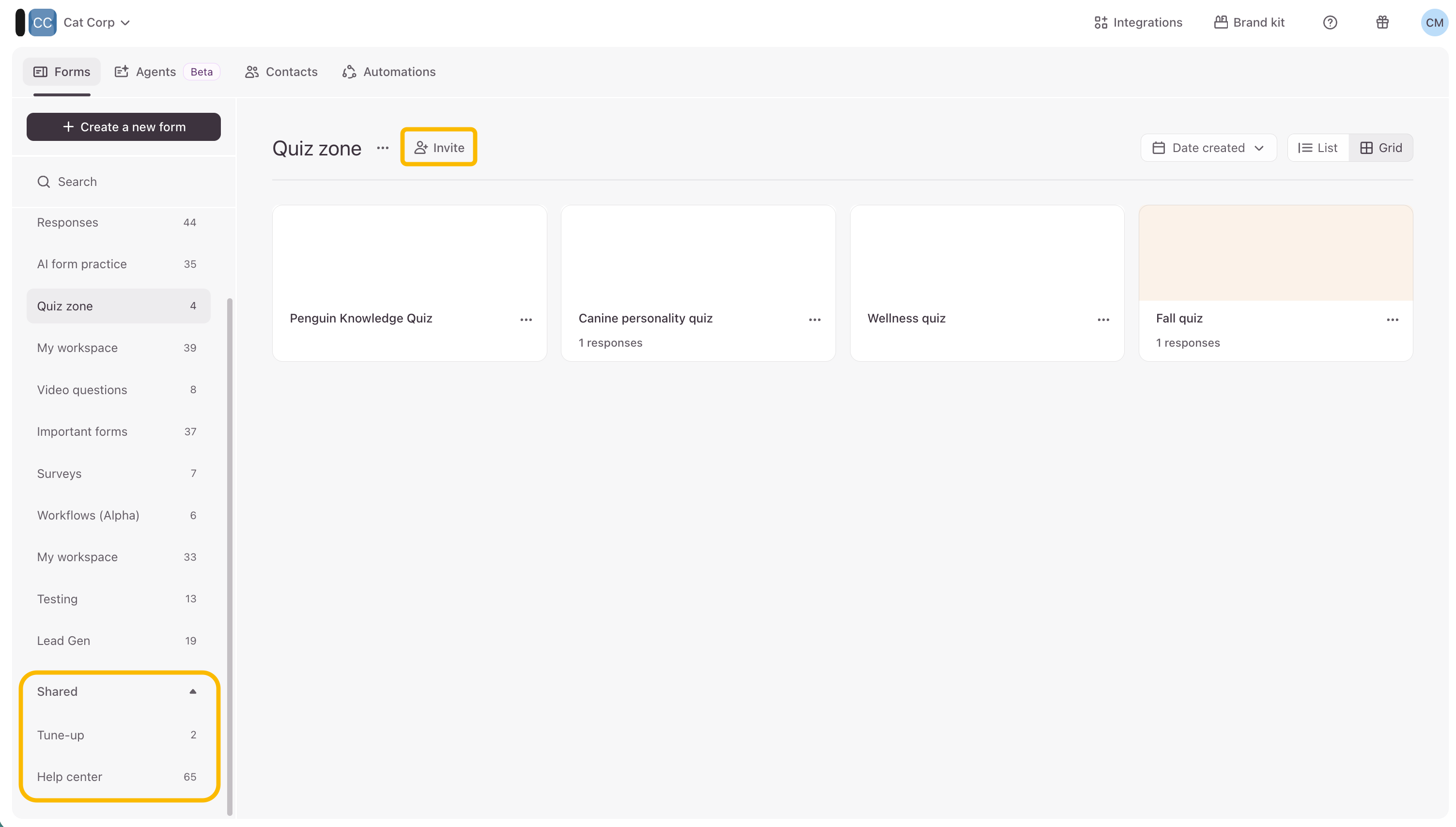The height and width of the screenshot is (827, 1456).
Task: Open options menu next to Quiz zone title
Action: (382, 148)
